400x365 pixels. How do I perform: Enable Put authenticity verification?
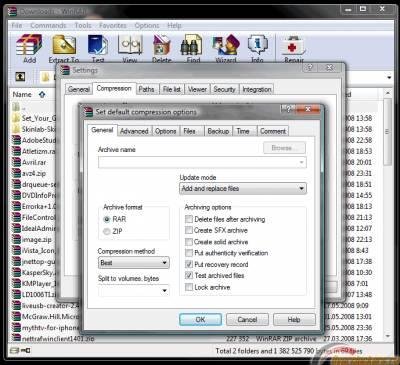click(189, 253)
